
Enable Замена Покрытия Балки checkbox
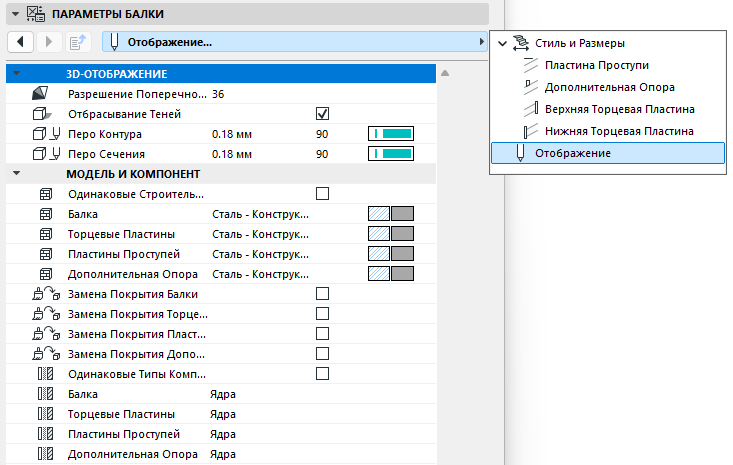(x=323, y=293)
